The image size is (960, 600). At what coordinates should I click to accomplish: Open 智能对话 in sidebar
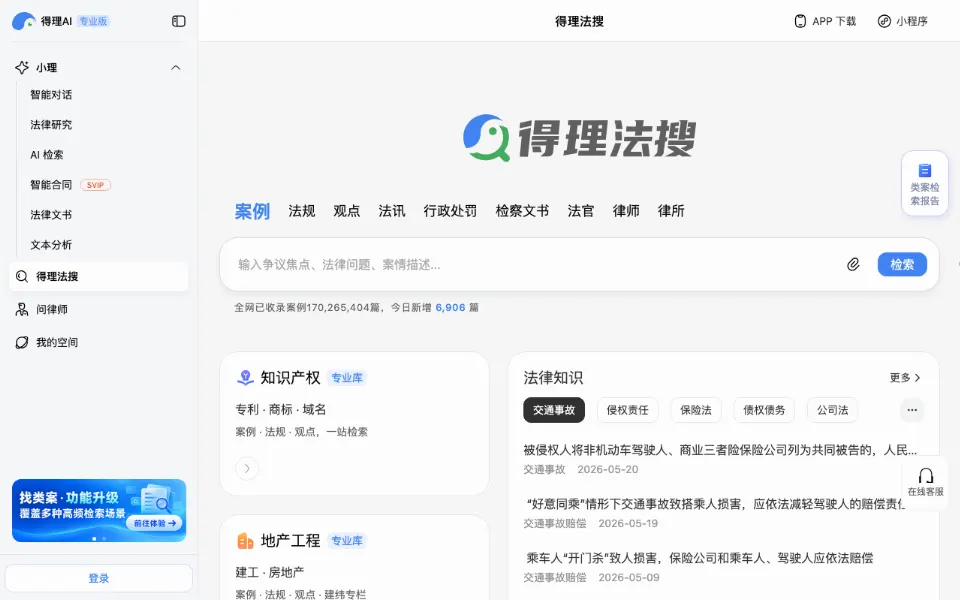tap(51, 95)
